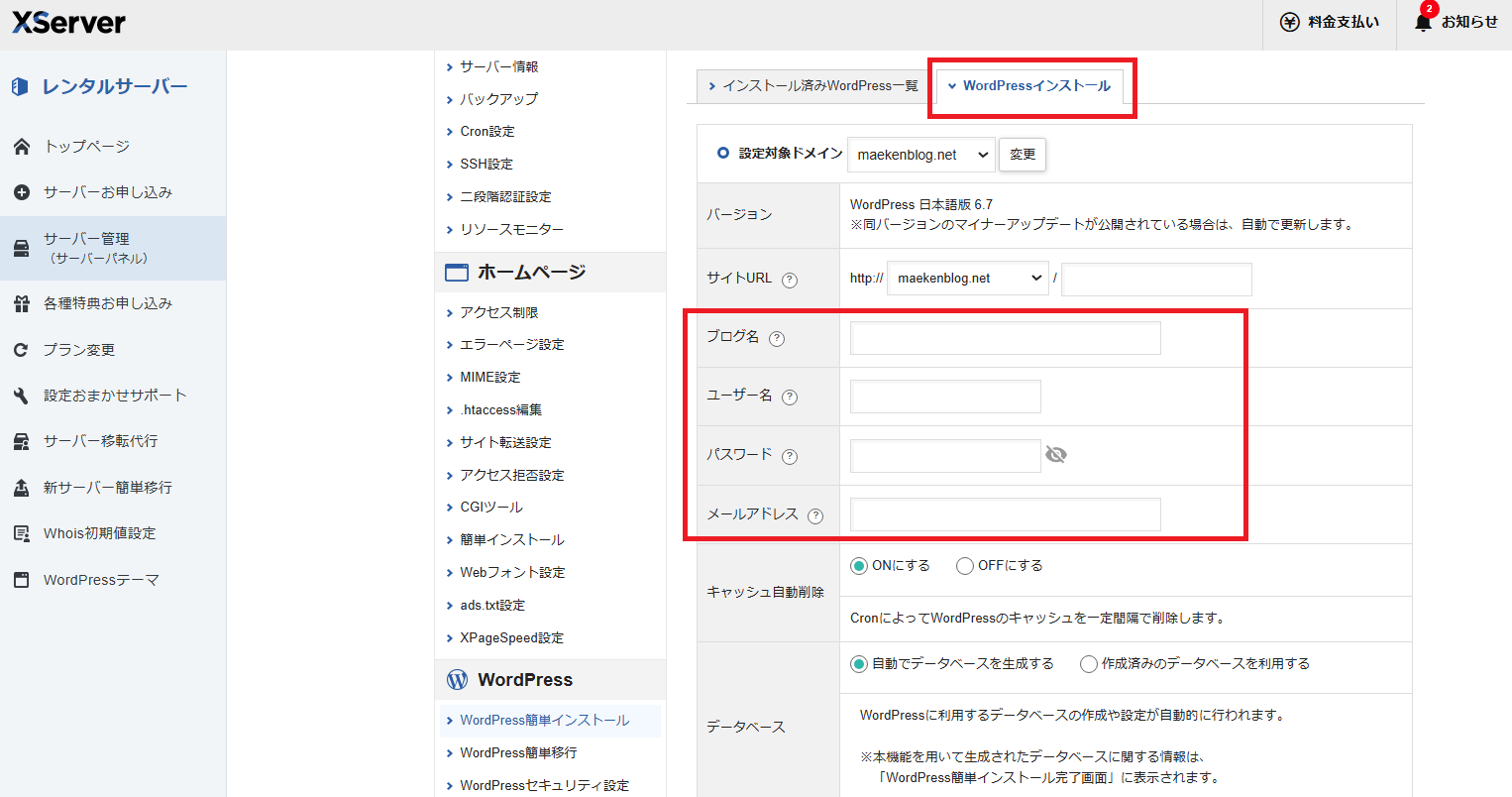Click the XServer logo
The height and width of the screenshot is (797, 1512).
click(68, 22)
